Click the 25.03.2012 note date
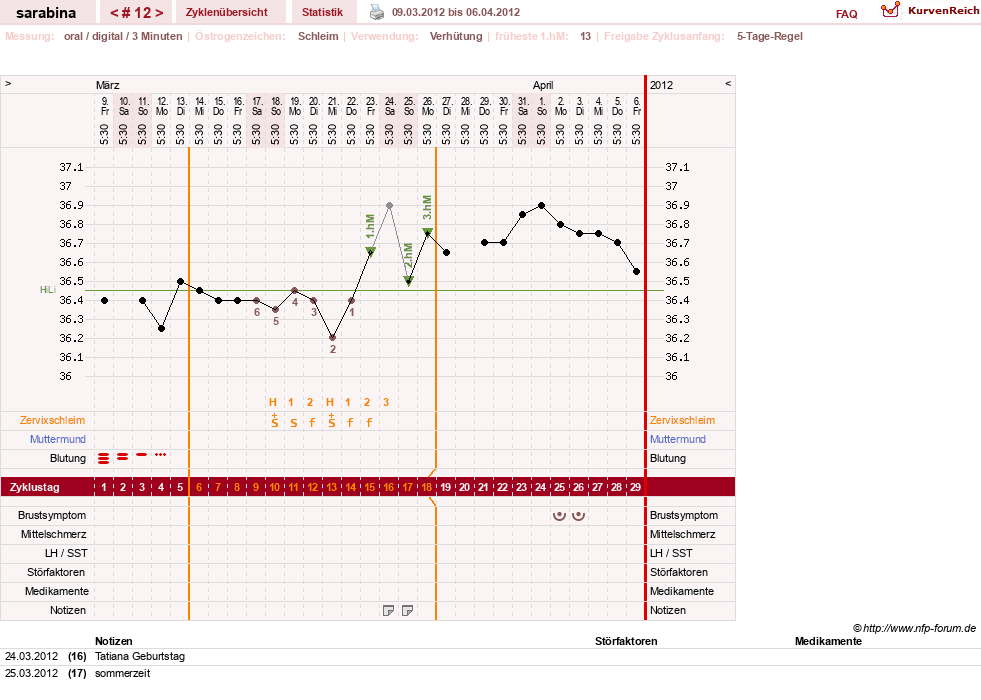 (x=31, y=673)
